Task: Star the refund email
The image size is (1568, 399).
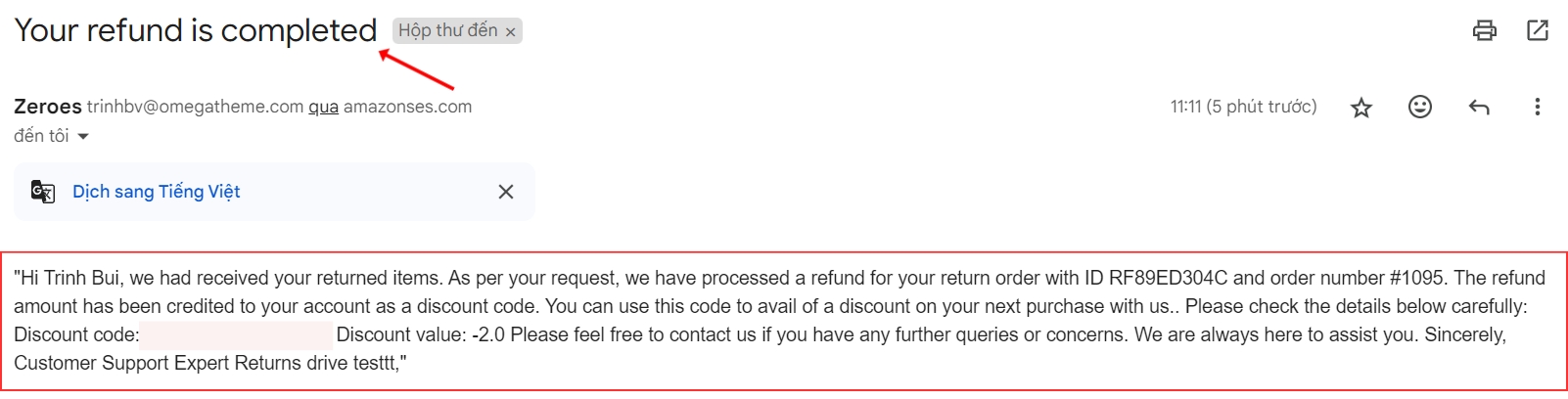Action: (x=1360, y=108)
